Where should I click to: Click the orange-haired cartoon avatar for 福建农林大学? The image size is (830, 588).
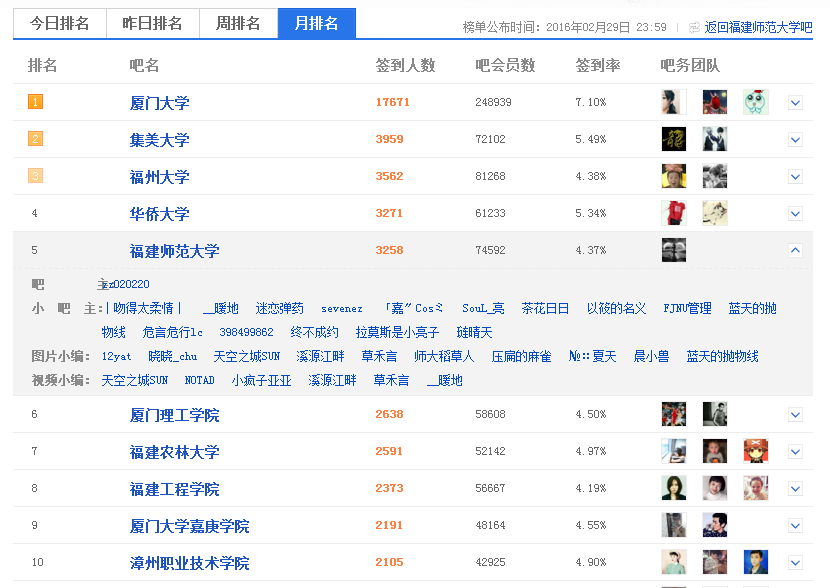pyautogui.click(x=756, y=451)
